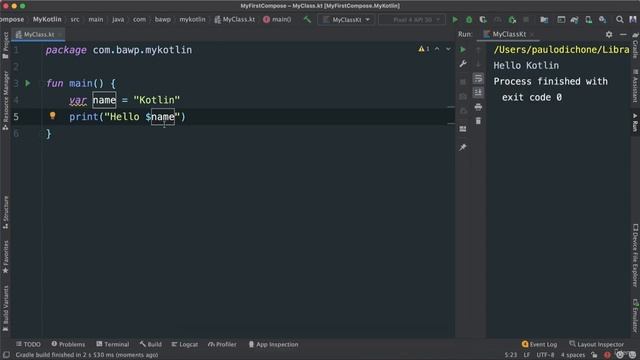
Task: Click the AVD Manager phone icon in toolbar
Action: (x=588, y=20)
